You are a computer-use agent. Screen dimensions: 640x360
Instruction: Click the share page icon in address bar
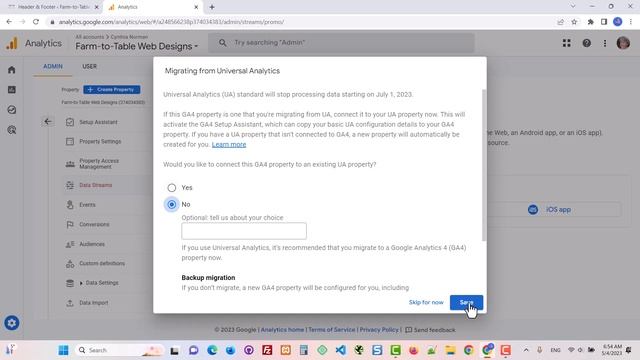click(x=560, y=22)
